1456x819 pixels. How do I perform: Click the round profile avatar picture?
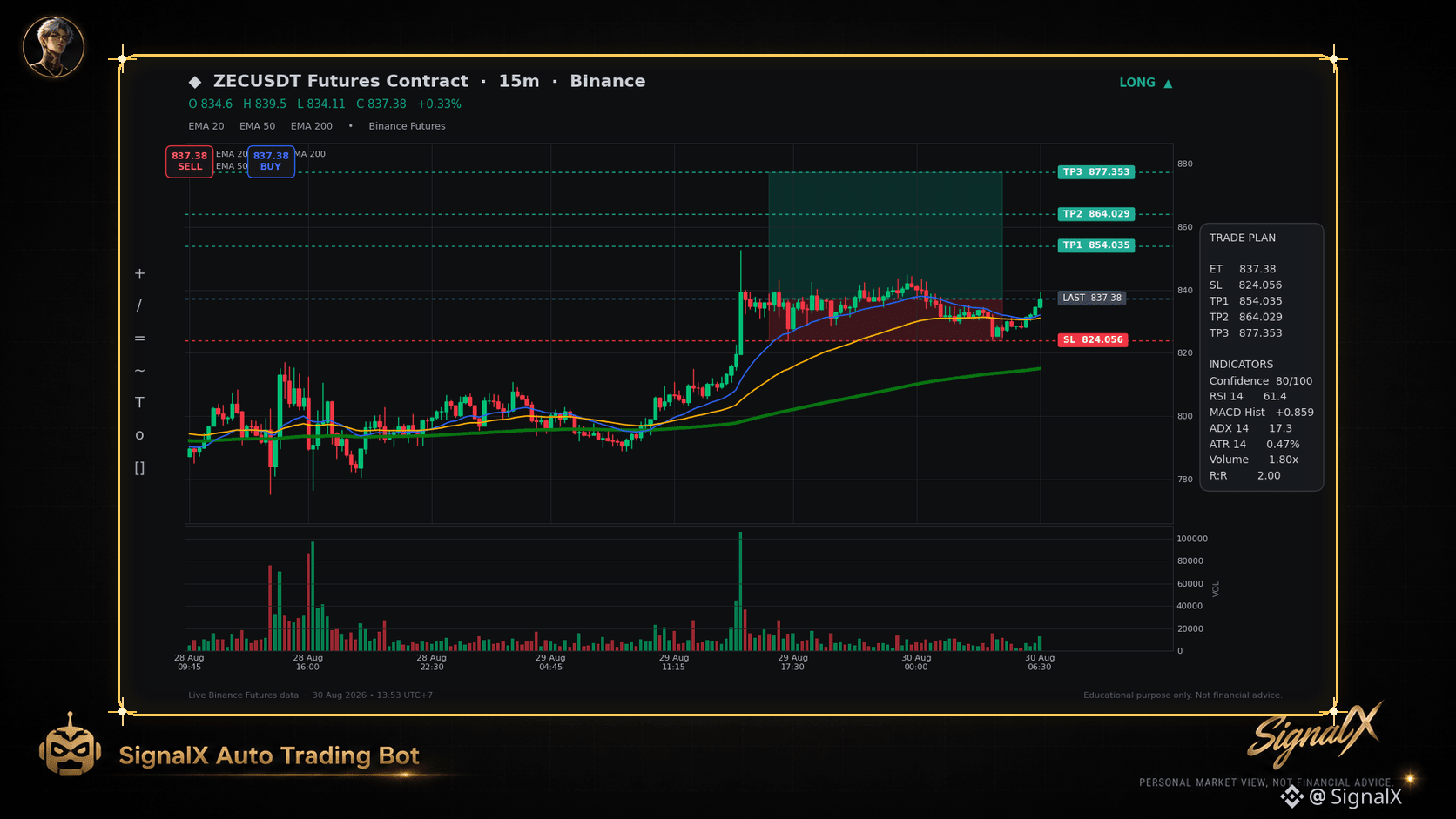tap(53, 46)
